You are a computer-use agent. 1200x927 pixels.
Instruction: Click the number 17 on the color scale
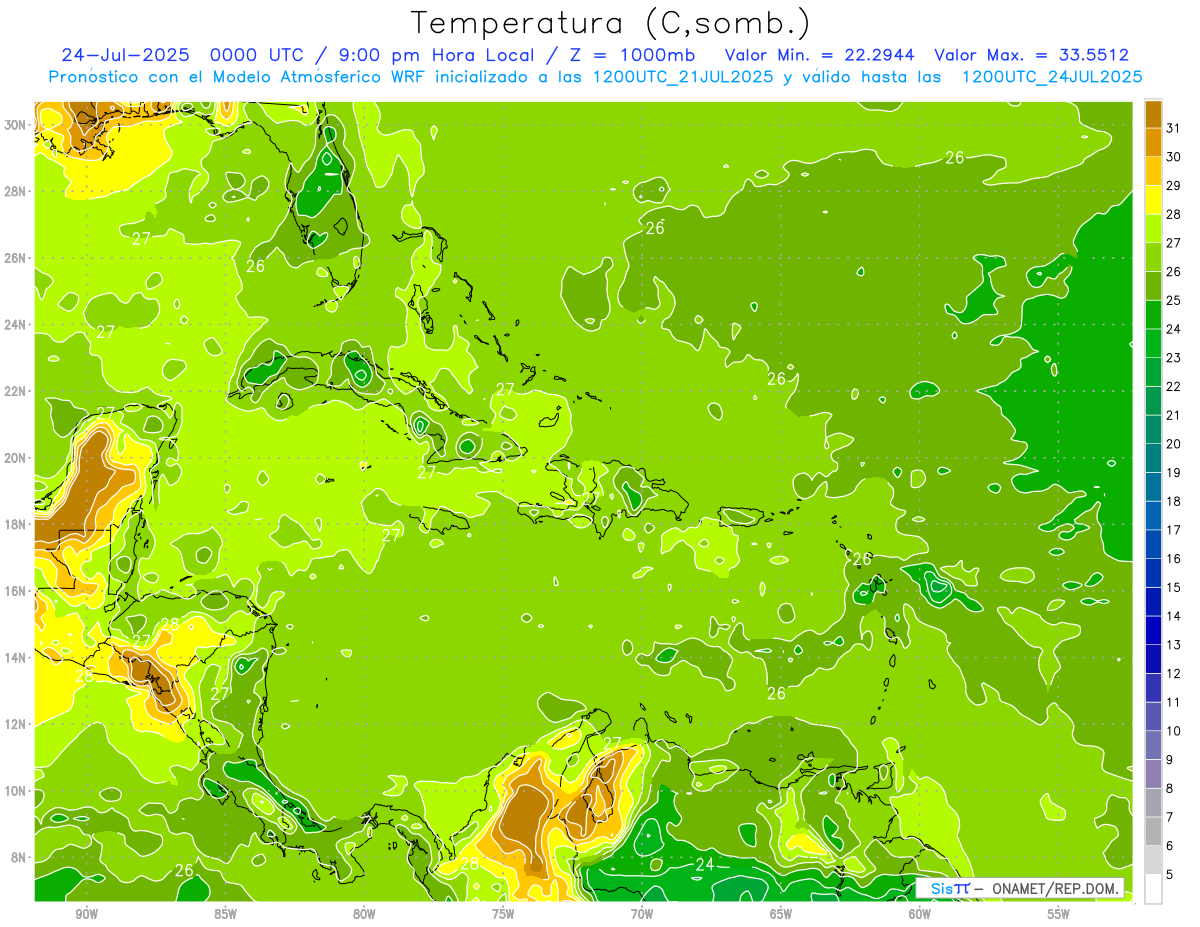[1175, 530]
